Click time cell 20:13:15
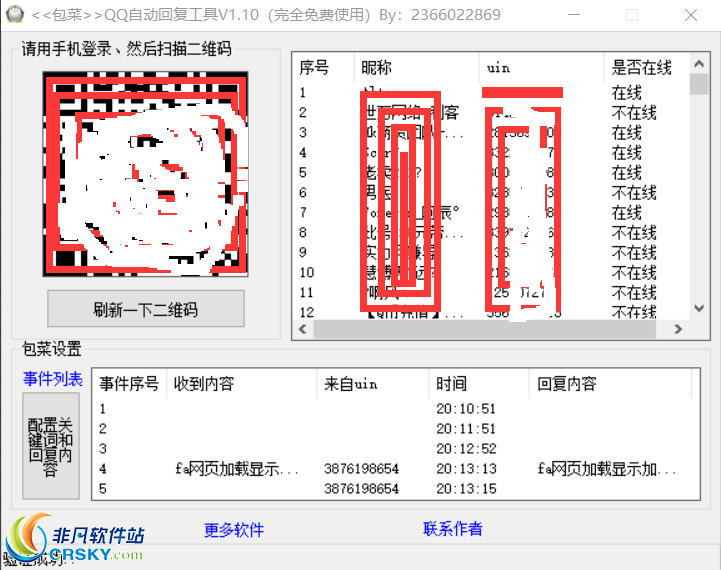721x570 pixels. pyautogui.click(x=466, y=488)
